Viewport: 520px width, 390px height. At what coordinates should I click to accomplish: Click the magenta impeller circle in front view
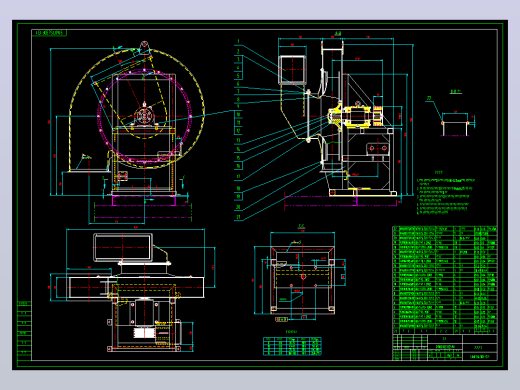coord(144,116)
